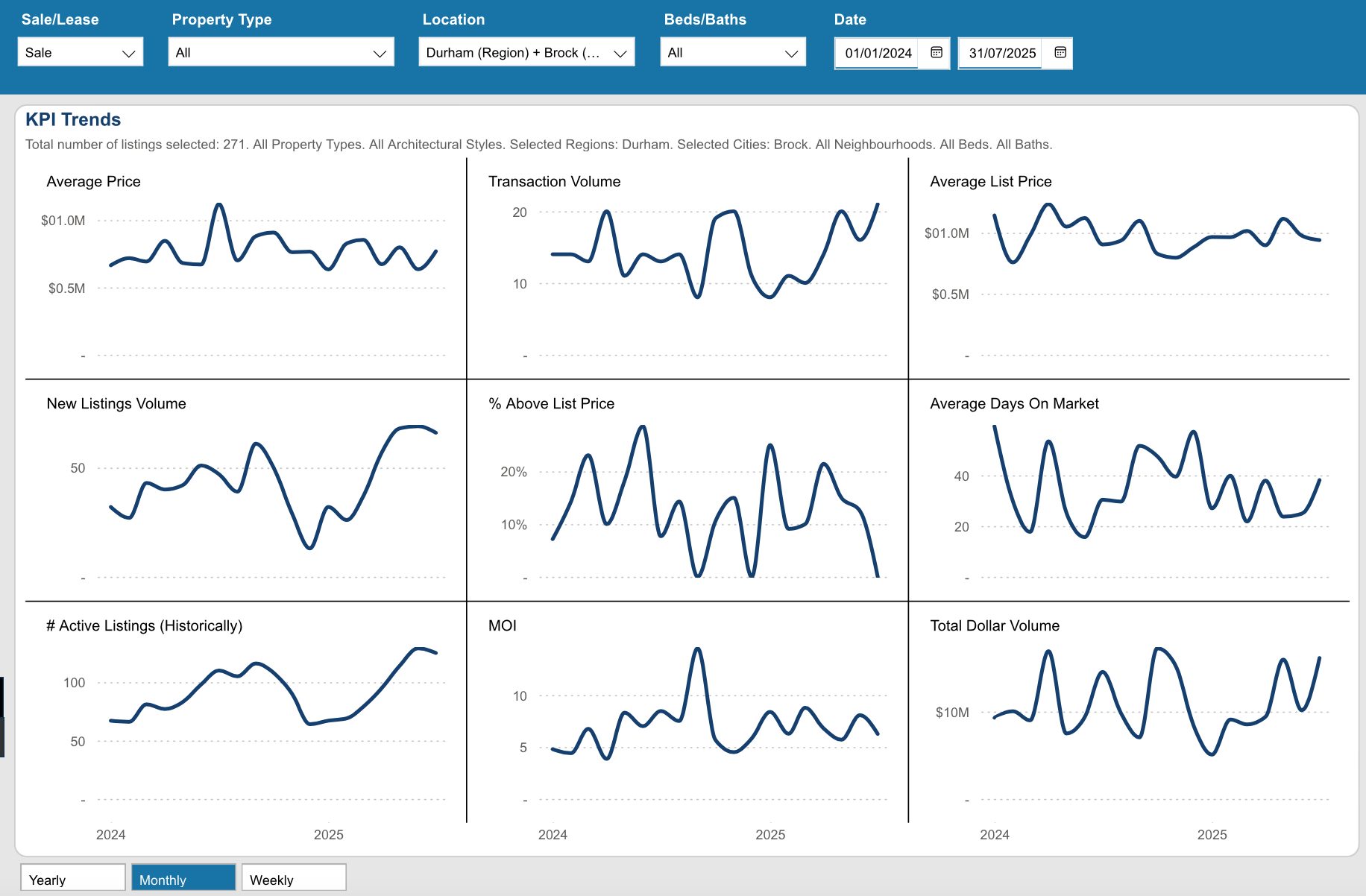Click the end date field 31/07/2025
The height and width of the screenshot is (896, 1366).
[1002, 53]
